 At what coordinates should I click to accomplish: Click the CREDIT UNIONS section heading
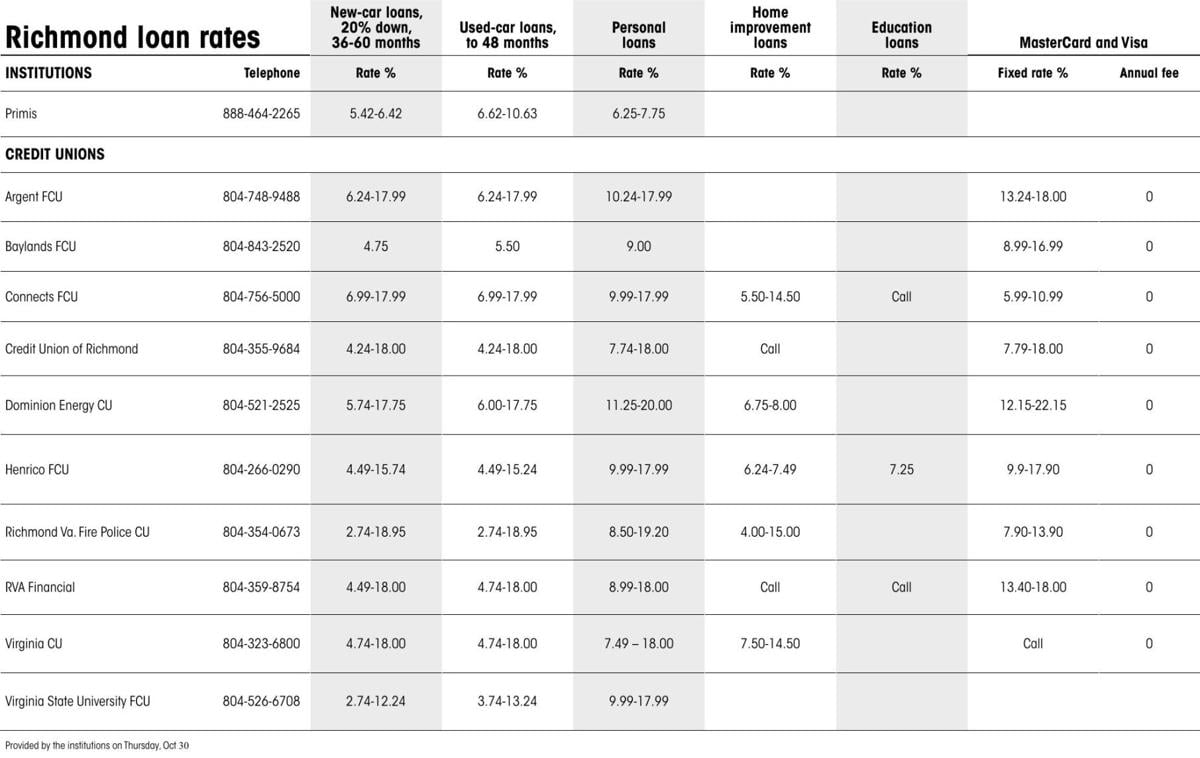click(55, 155)
